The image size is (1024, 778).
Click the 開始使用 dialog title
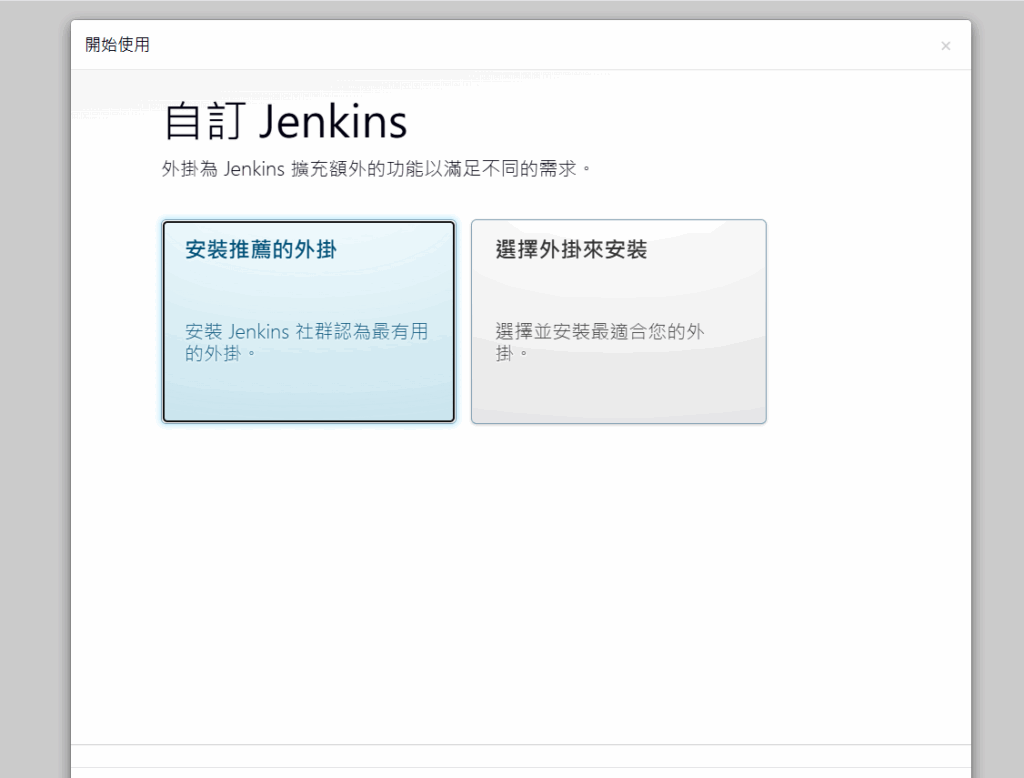tap(117, 45)
